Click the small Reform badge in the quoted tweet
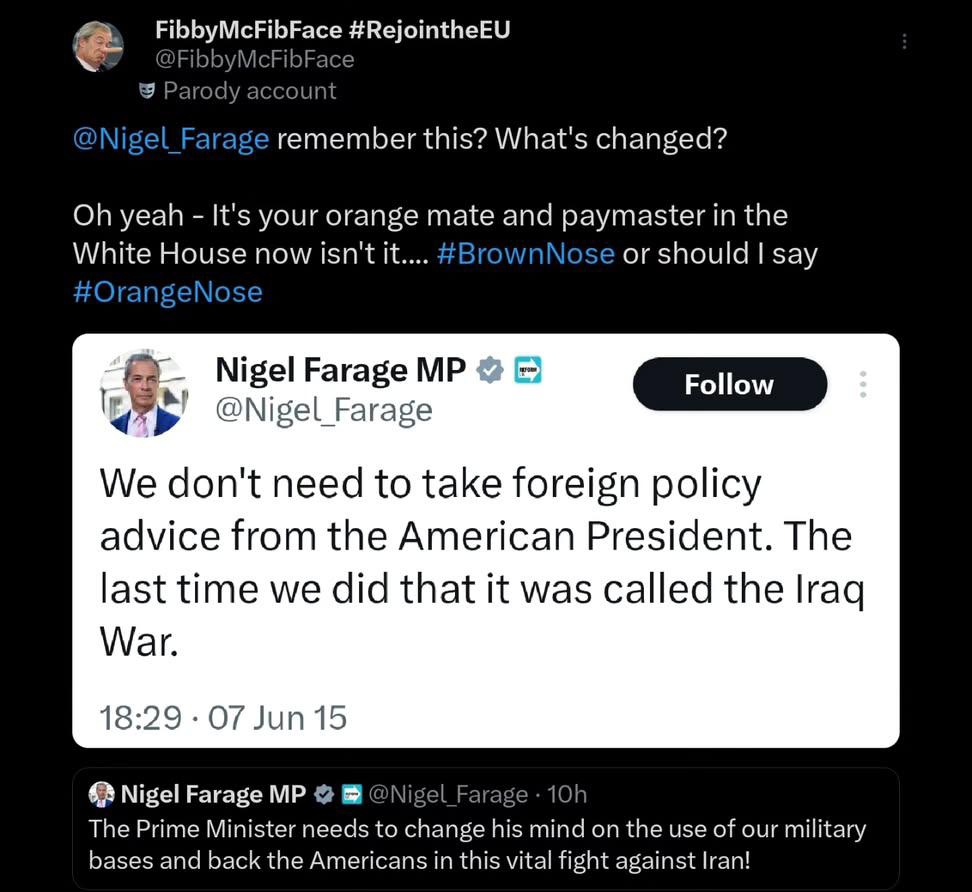Screen dimensions: 972x892 point(351,795)
